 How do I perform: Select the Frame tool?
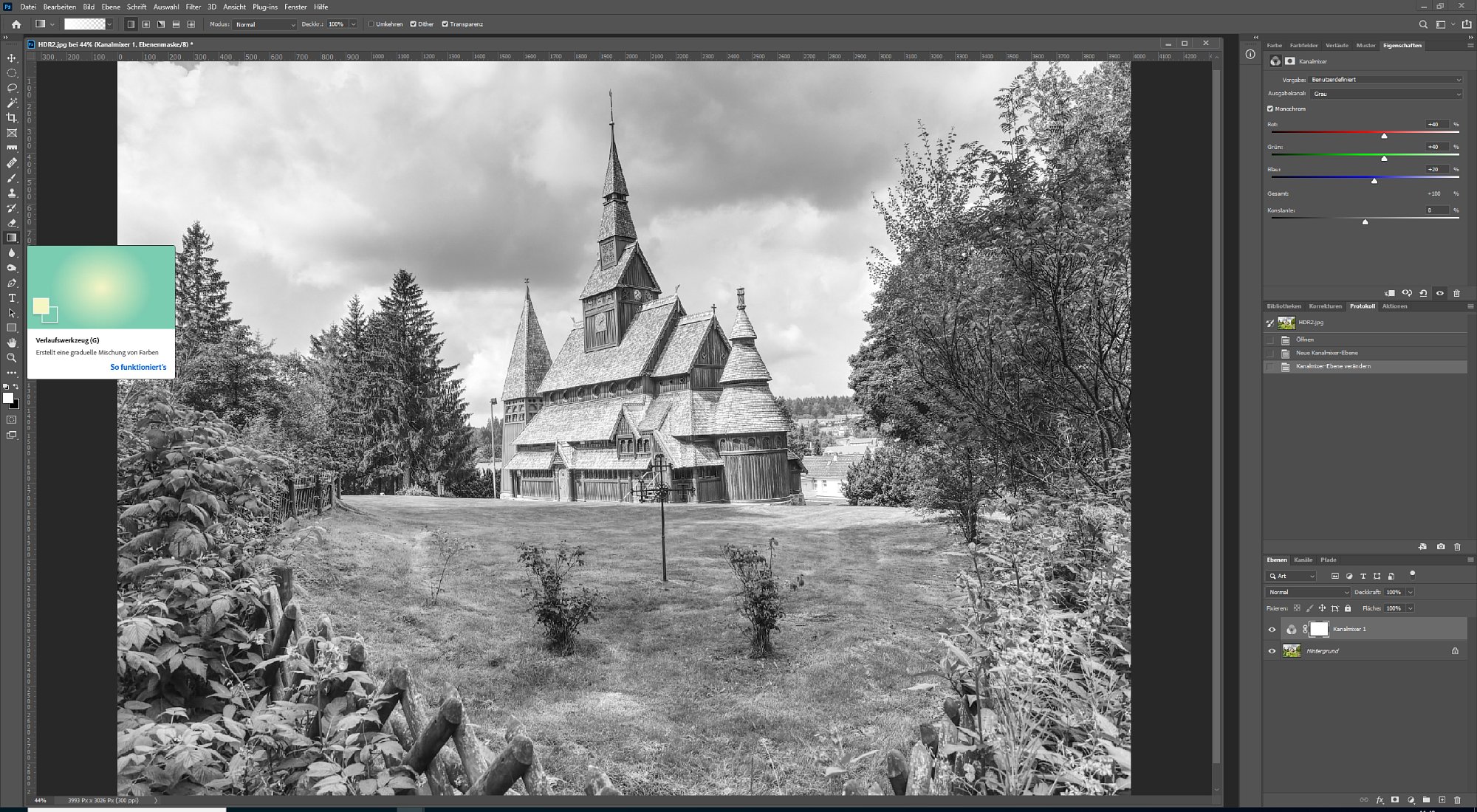coord(12,133)
